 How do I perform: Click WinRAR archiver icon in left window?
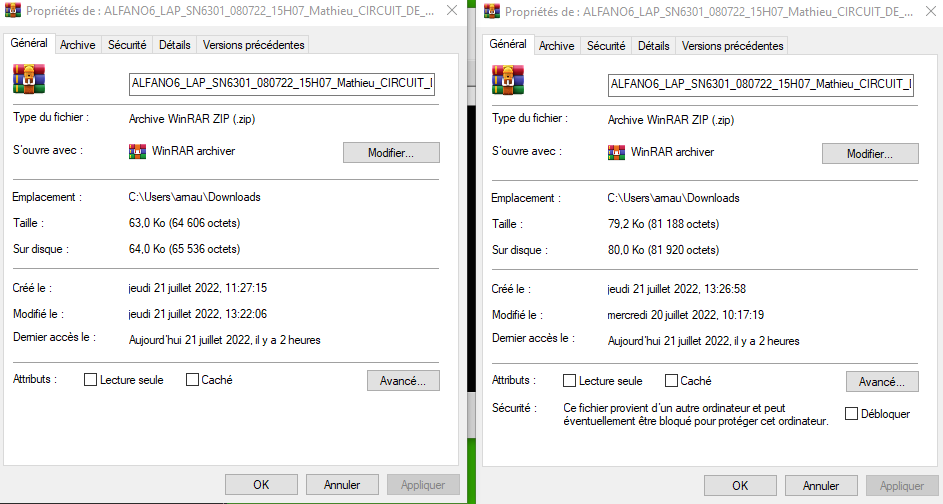tap(137, 152)
